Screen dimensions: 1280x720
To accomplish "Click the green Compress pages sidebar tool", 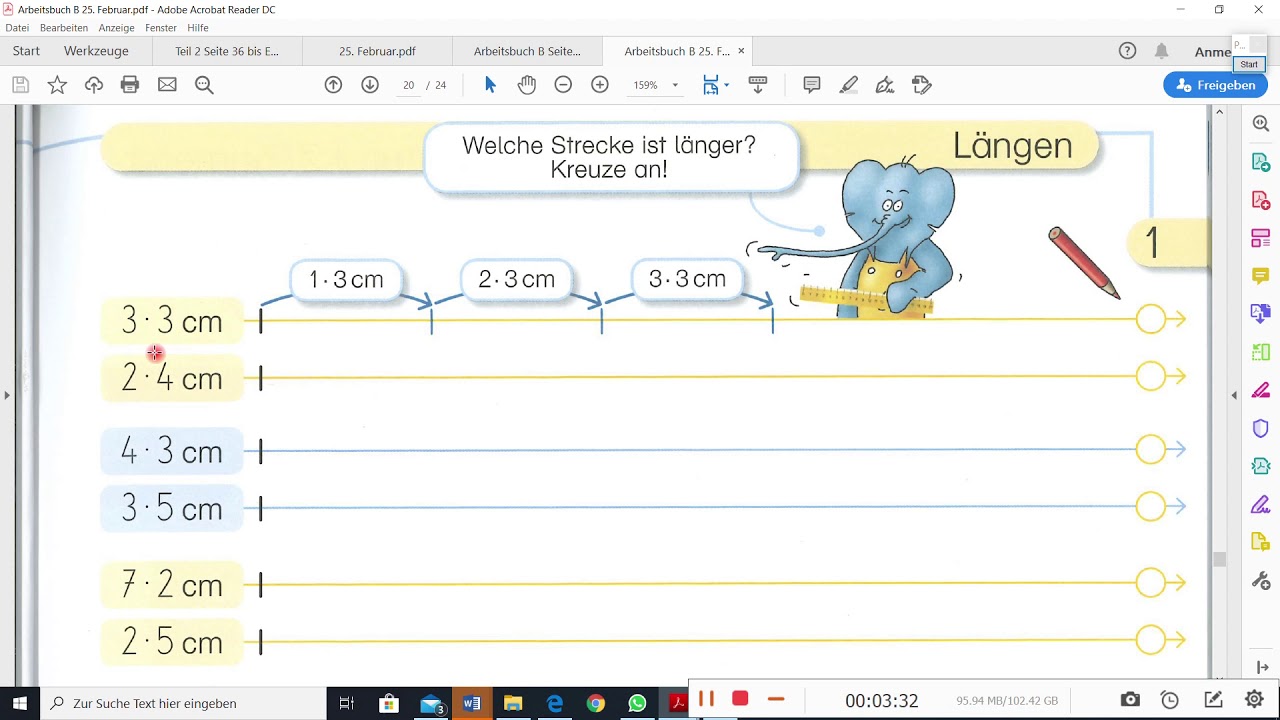I will [1260, 352].
